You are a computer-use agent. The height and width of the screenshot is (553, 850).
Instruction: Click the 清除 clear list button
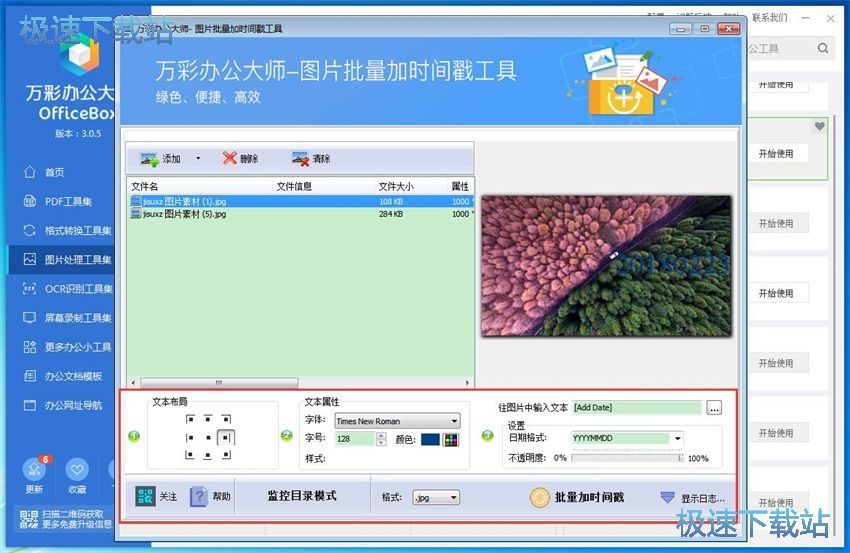(311, 158)
